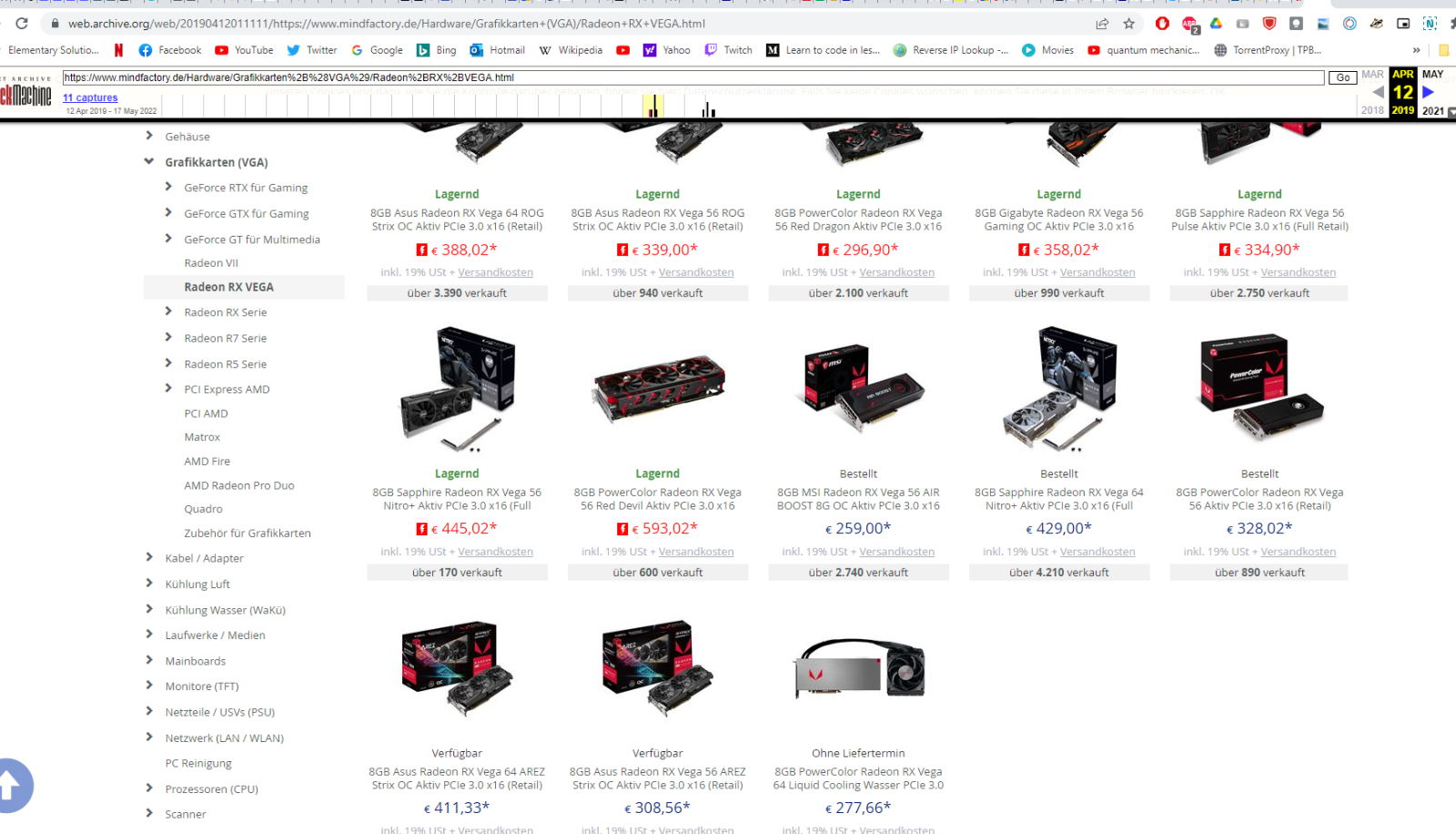The height and width of the screenshot is (834, 1456).
Task: Go to next Wayback capture arrow
Action: pos(1428,92)
